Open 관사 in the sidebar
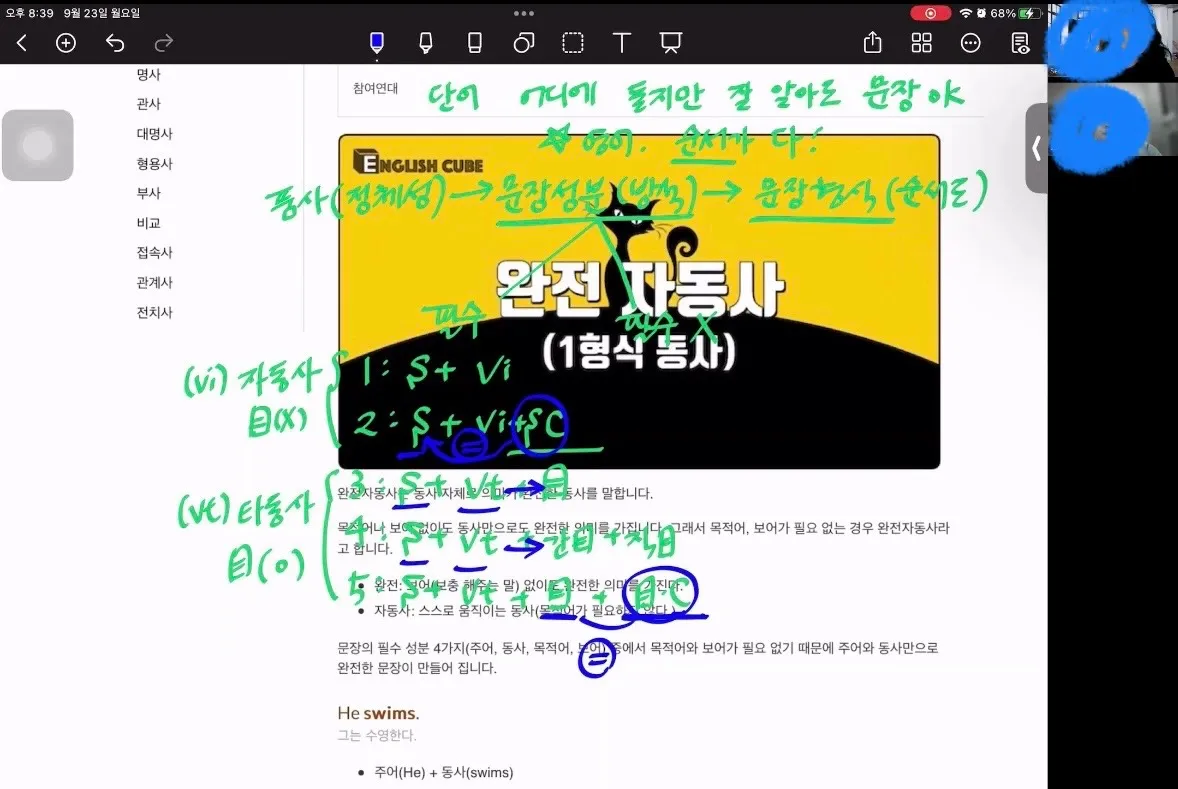This screenshot has width=1178, height=789. coord(149,104)
